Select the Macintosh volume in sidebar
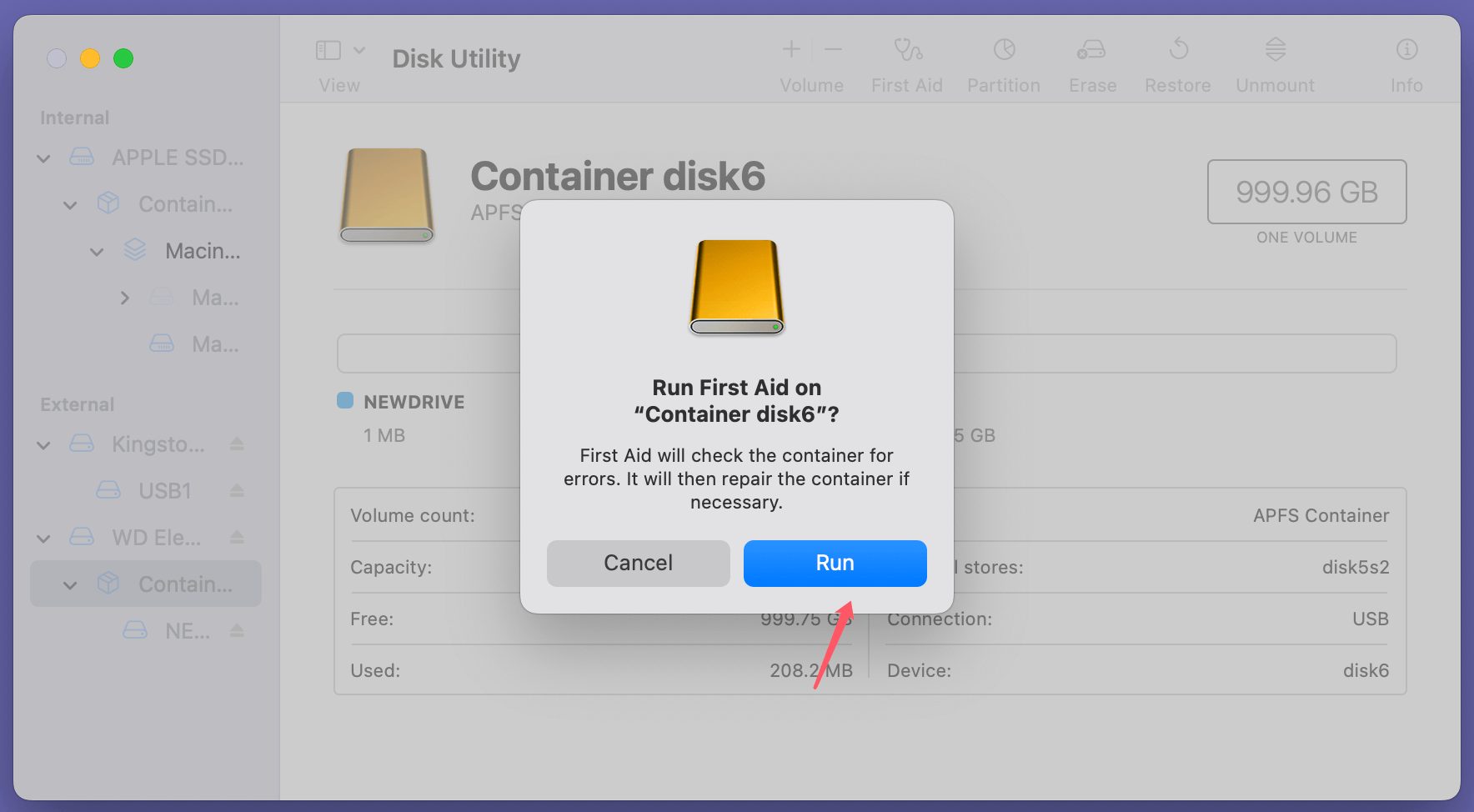The width and height of the screenshot is (1474, 812). point(203,250)
